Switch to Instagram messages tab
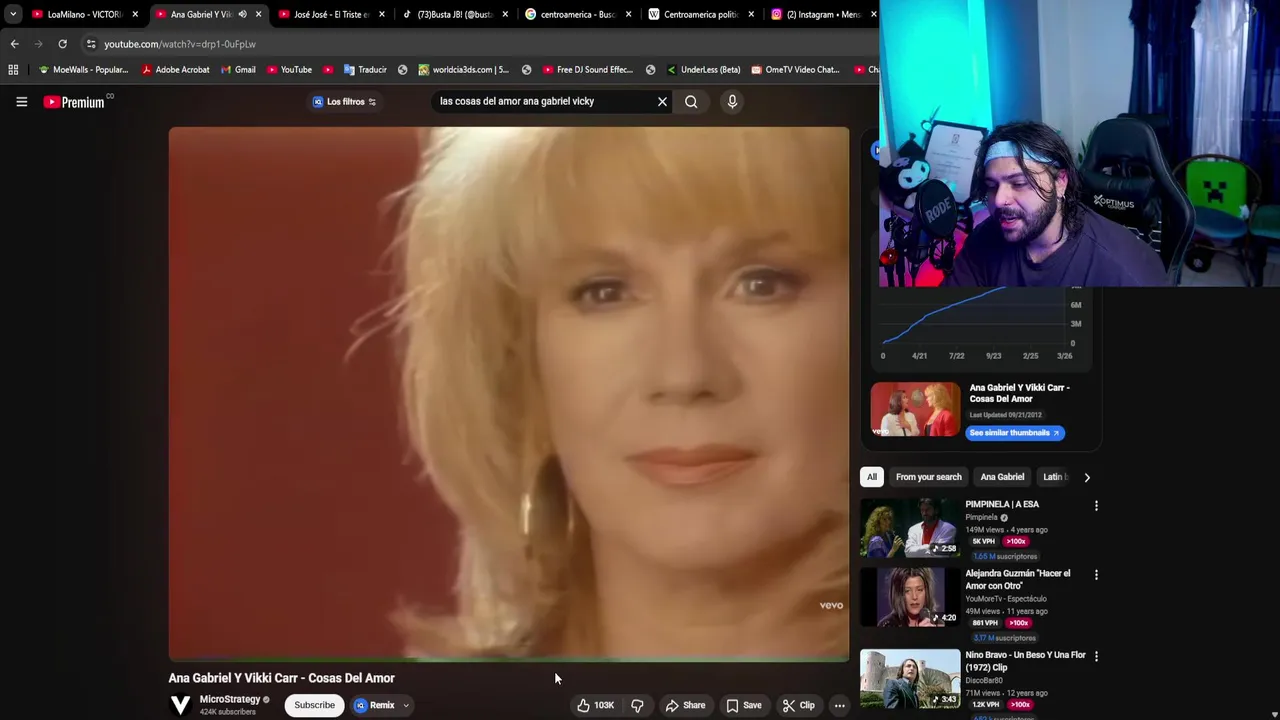 tap(822, 14)
